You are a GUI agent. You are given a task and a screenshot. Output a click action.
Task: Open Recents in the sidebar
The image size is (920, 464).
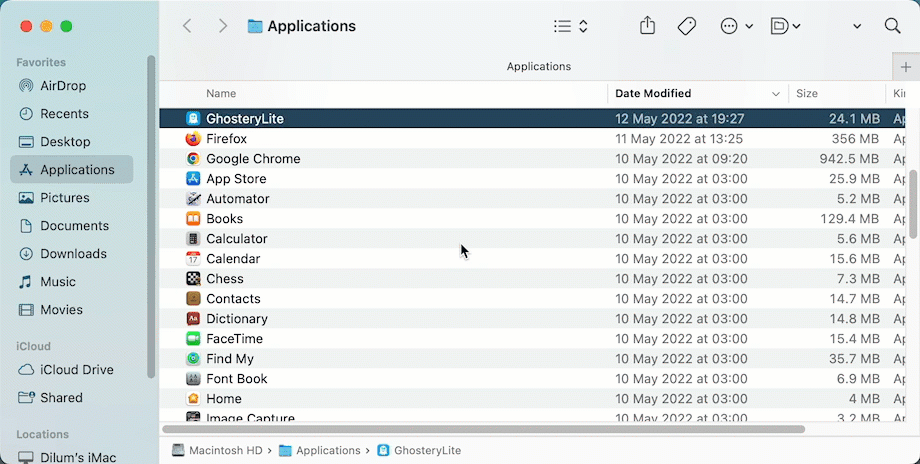[x=72, y=114]
